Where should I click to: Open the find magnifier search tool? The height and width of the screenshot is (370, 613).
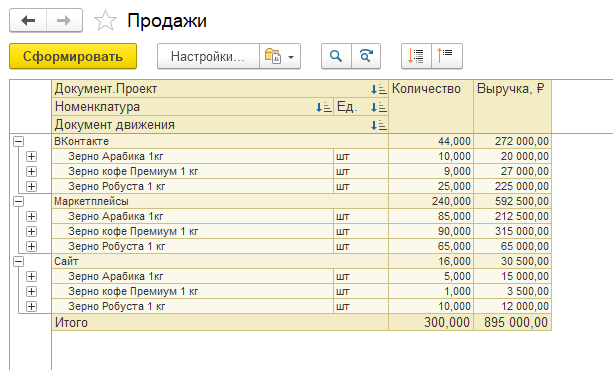(x=336, y=56)
